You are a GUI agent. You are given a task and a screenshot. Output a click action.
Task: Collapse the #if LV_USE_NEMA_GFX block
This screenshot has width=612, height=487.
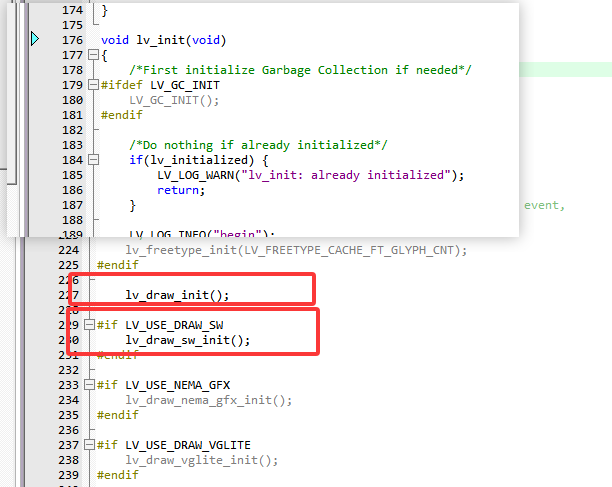(x=90, y=385)
